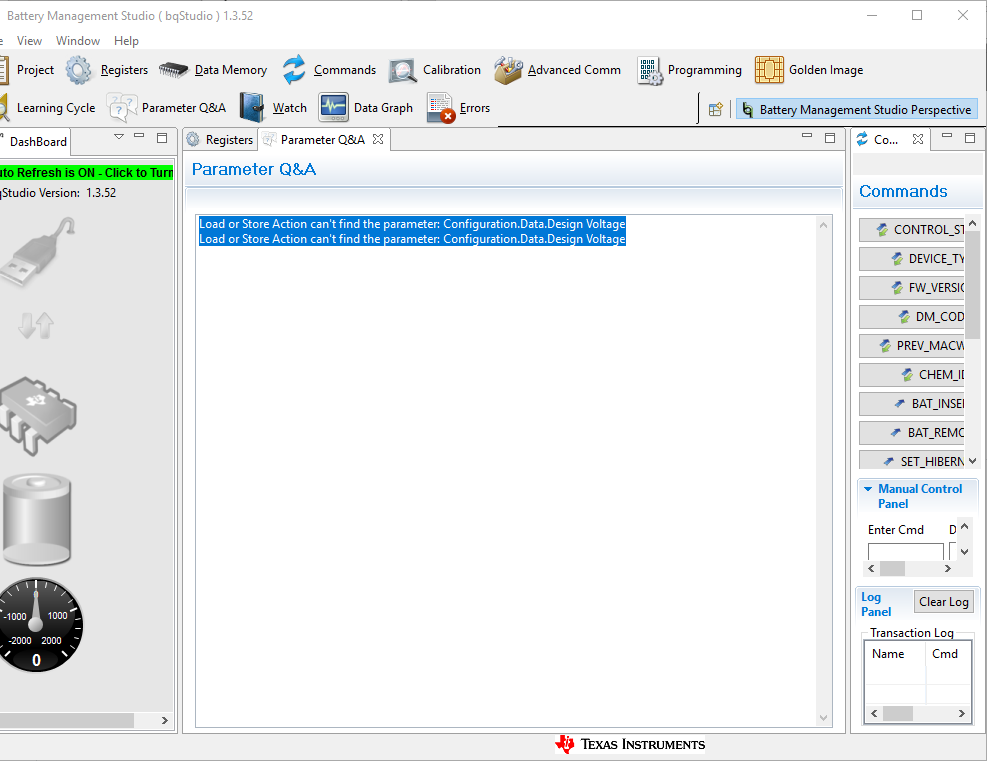Image resolution: width=987 pixels, height=761 pixels.
Task: Send the DM_CODE command
Action: click(912, 317)
